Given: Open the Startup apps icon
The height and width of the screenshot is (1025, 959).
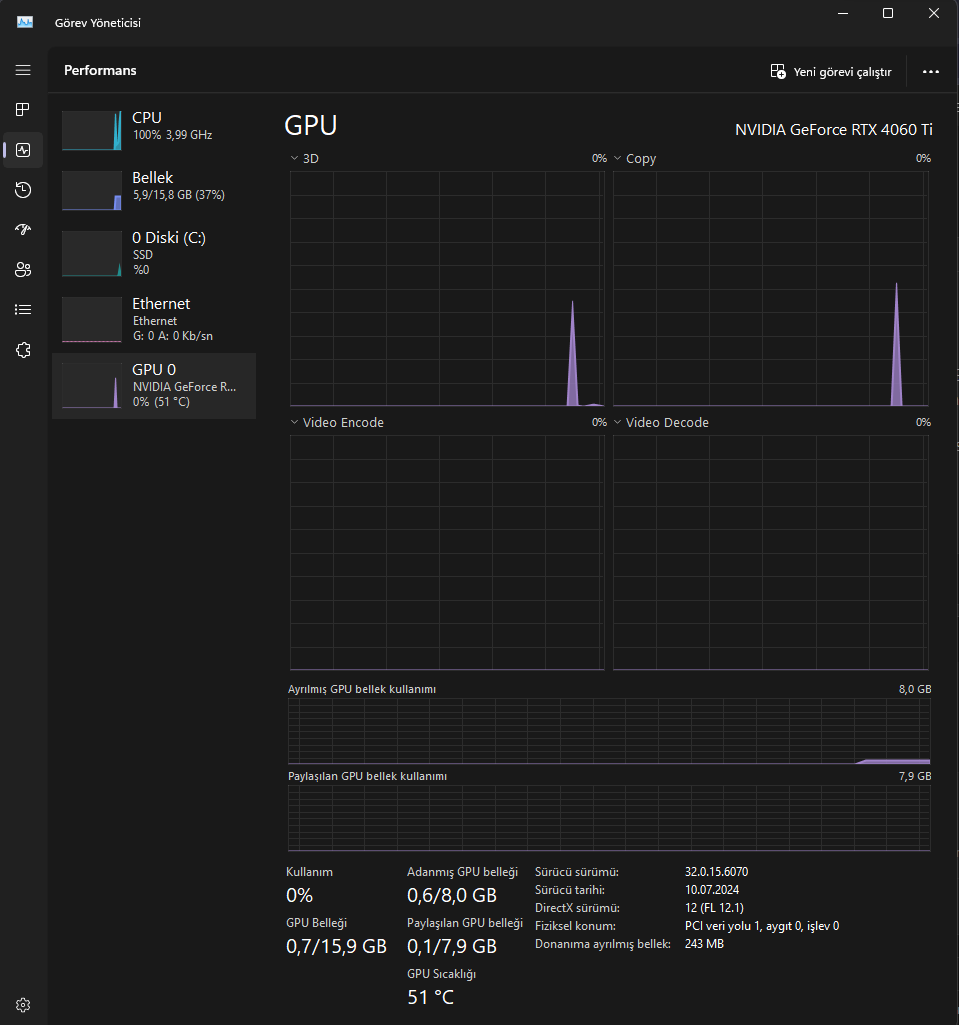Looking at the screenshot, I should pyautogui.click(x=23, y=229).
